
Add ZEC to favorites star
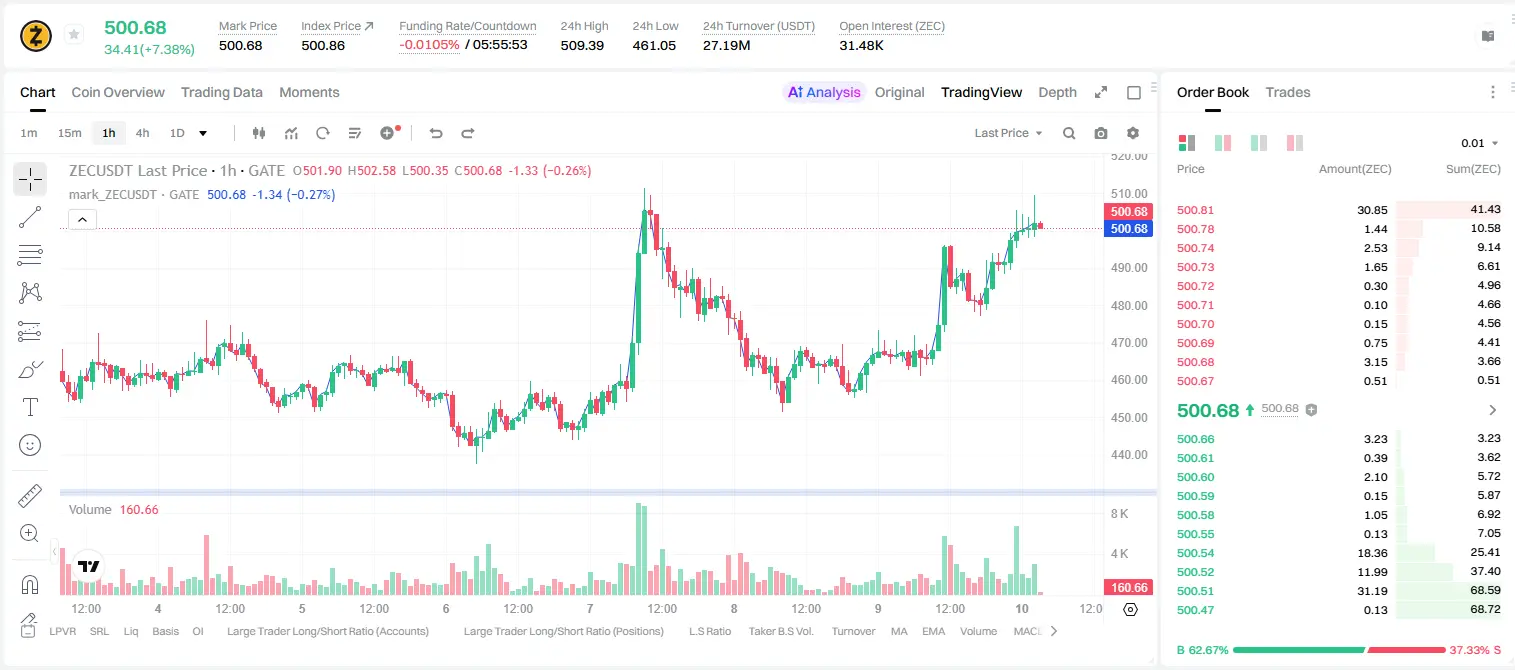click(x=74, y=35)
